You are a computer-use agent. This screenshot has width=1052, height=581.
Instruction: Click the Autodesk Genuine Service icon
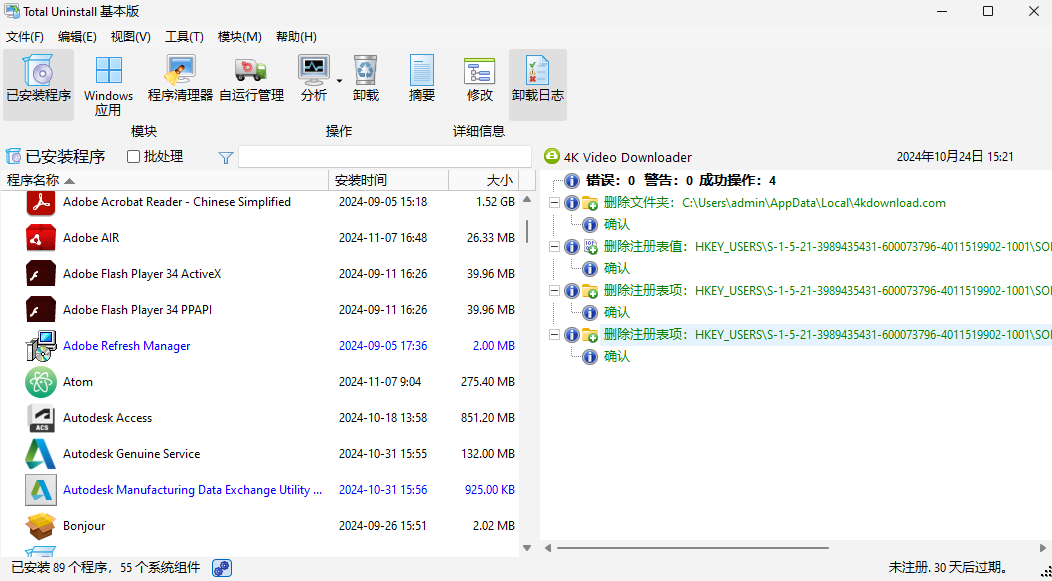click(40, 454)
